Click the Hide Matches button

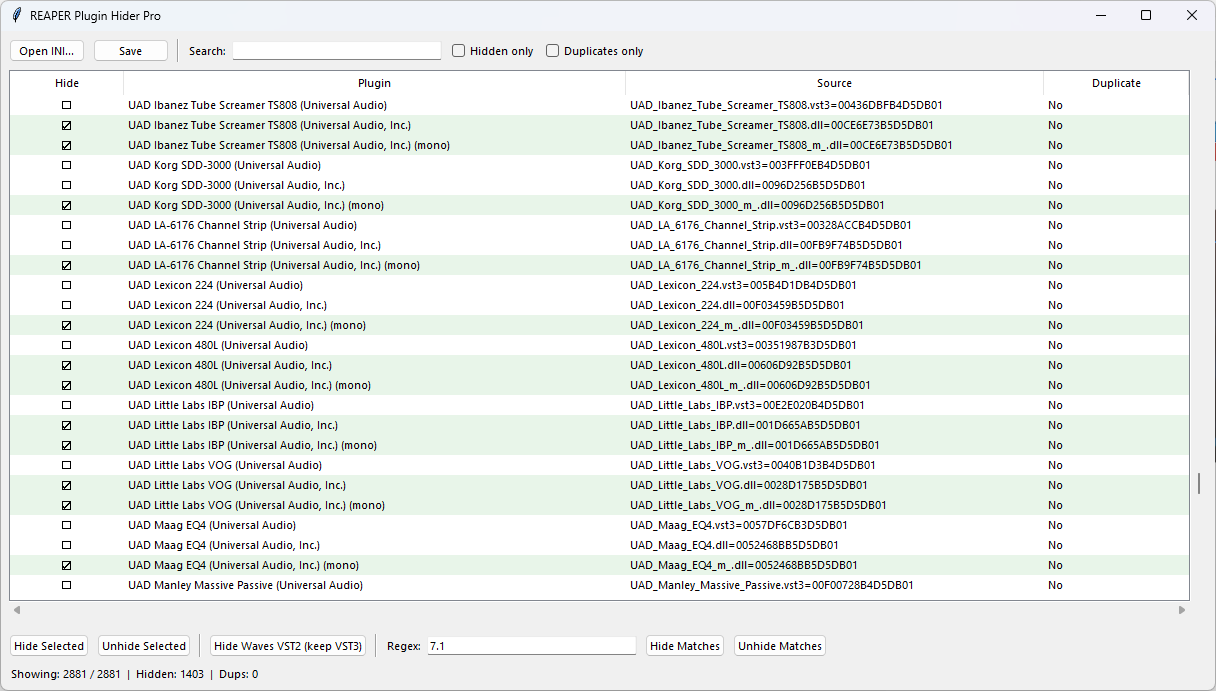pos(685,646)
